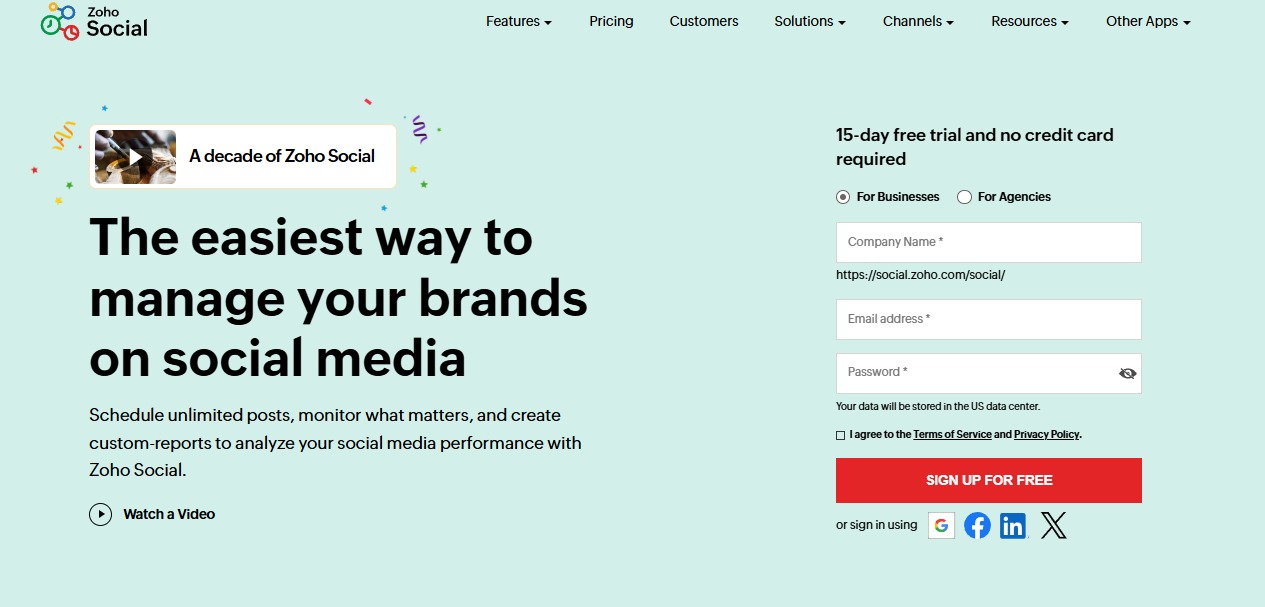This screenshot has width=1265, height=607.
Task: Open the Customers page
Action: tap(703, 21)
